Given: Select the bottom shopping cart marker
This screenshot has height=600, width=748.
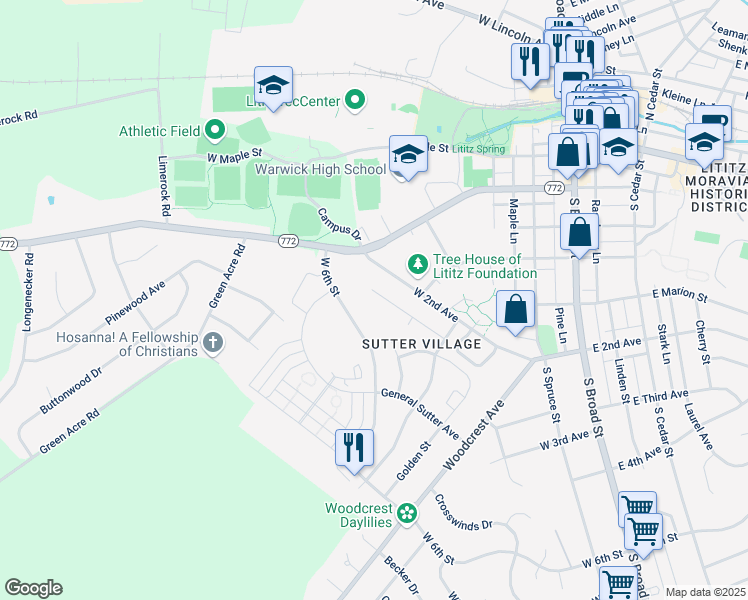Looking at the screenshot, I should [619, 583].
